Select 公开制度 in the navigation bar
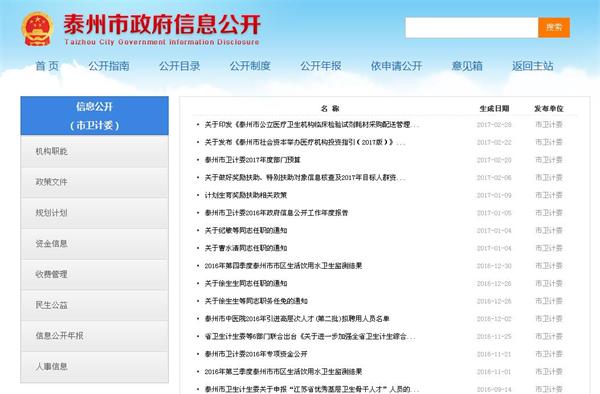Viewport: 600px width, 394px height. pos(250,66)
